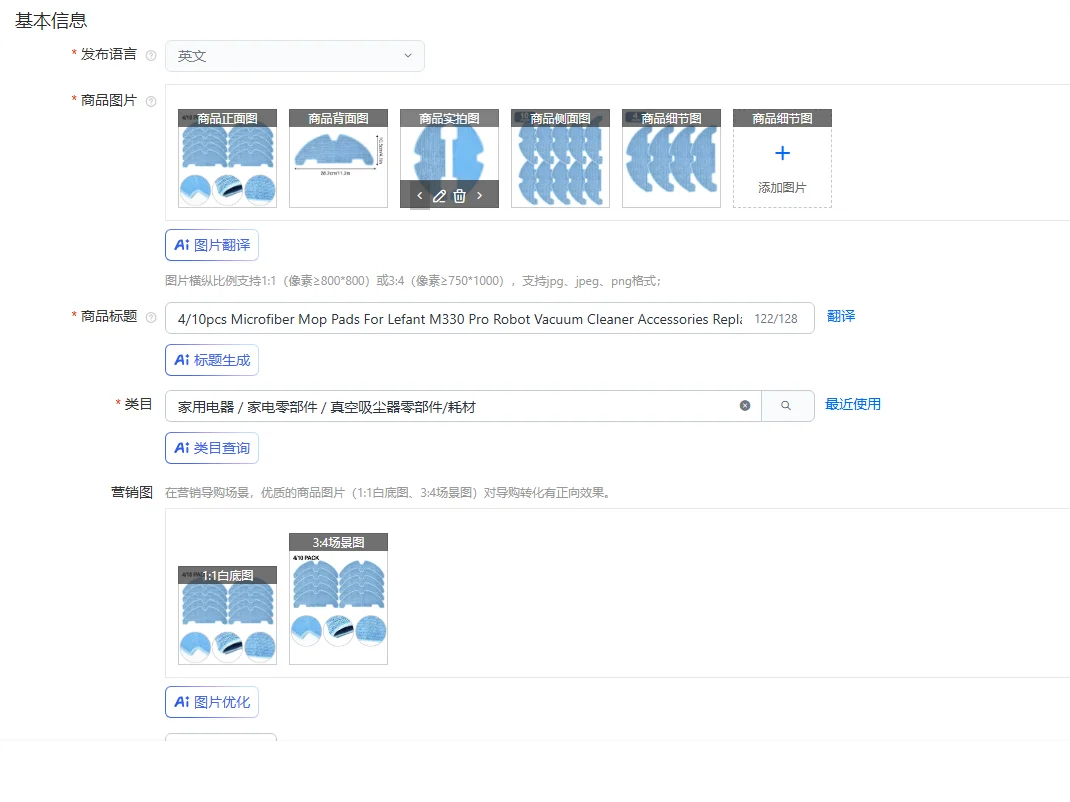The image size is (1070, 802).
Task: Move 商品实拍图 image left with arrow
Action: tap(420, 196)
